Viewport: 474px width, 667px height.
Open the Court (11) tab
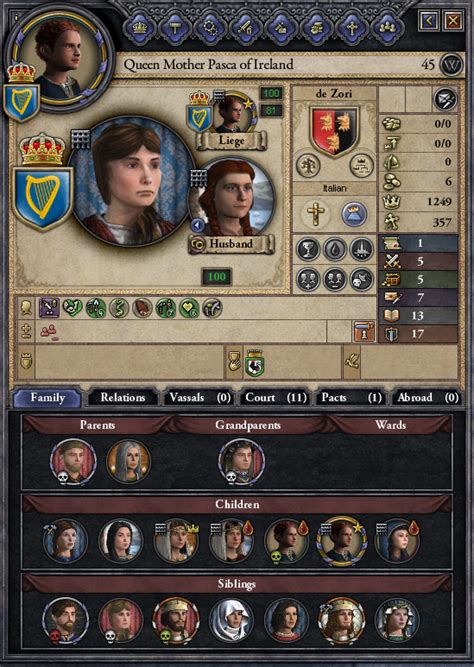(275, 398)
